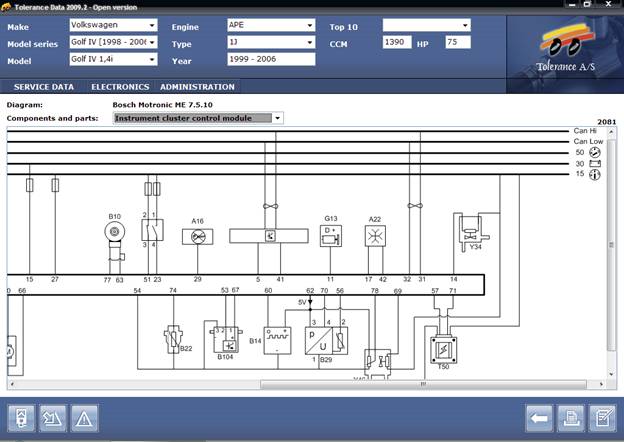
Task: Click the terminal 50 starter symbol
Action: coord(595,152)
